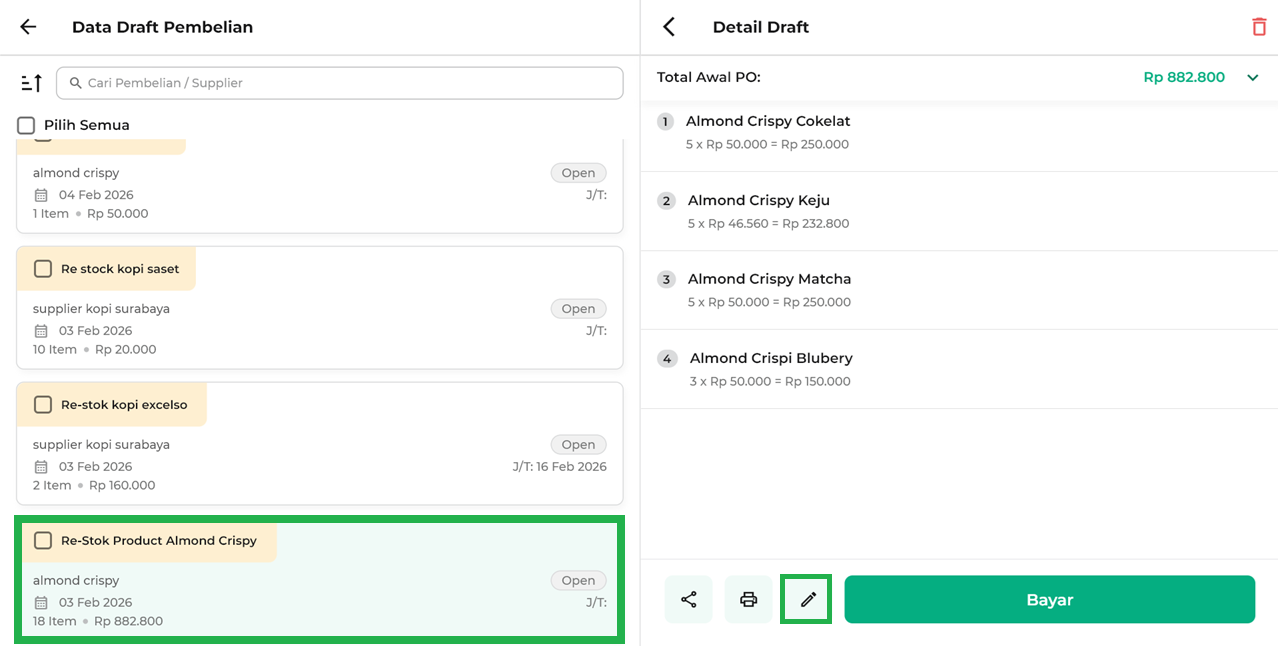Select the Almond Crispi Blubery item

958,369
